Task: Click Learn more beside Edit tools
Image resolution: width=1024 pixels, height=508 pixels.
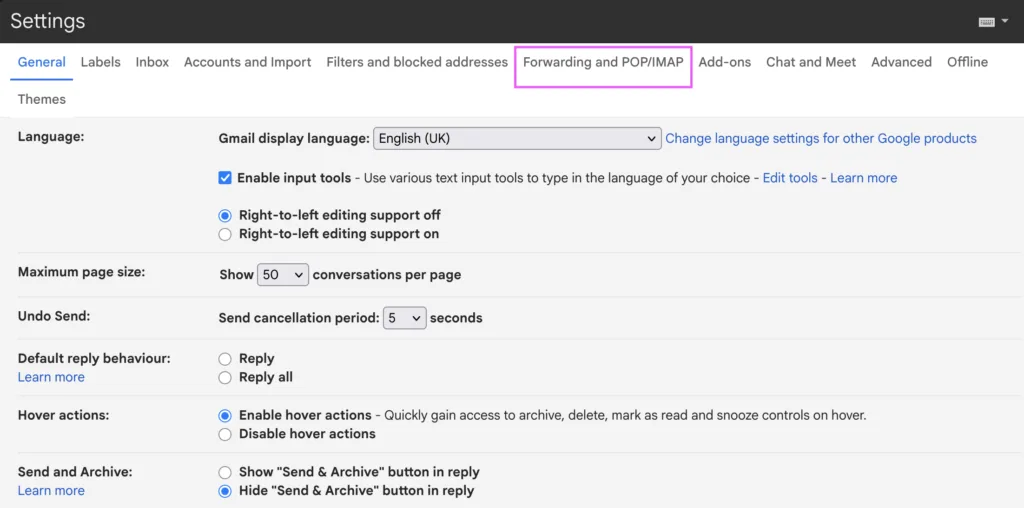Action: click(863, 178)
